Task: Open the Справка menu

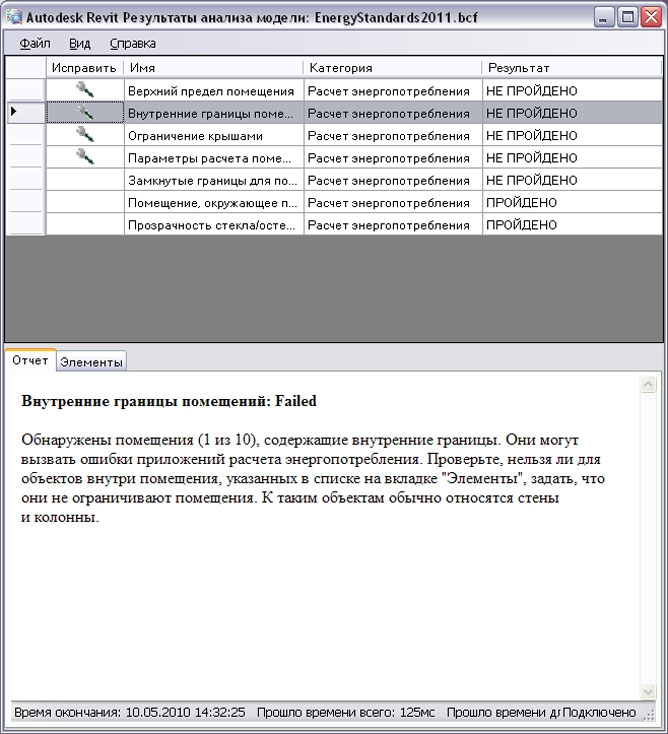Action: click(132, 44)
